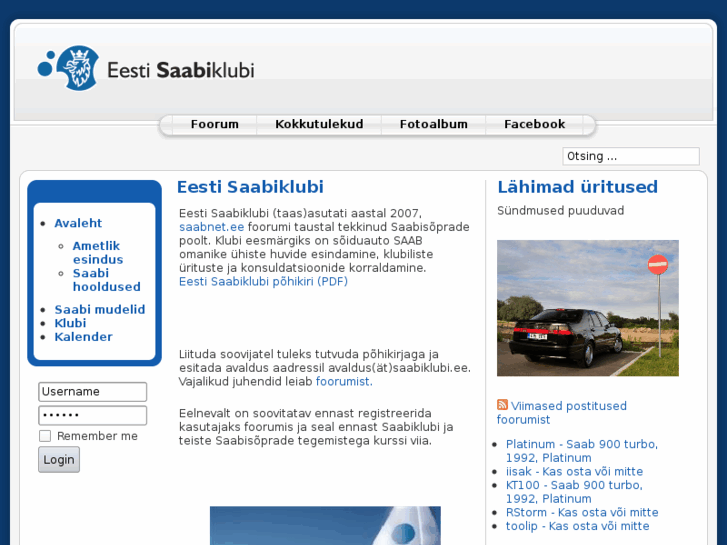Open Klubi in the sidebar menu
727x545 pixels.
[70, 323]
